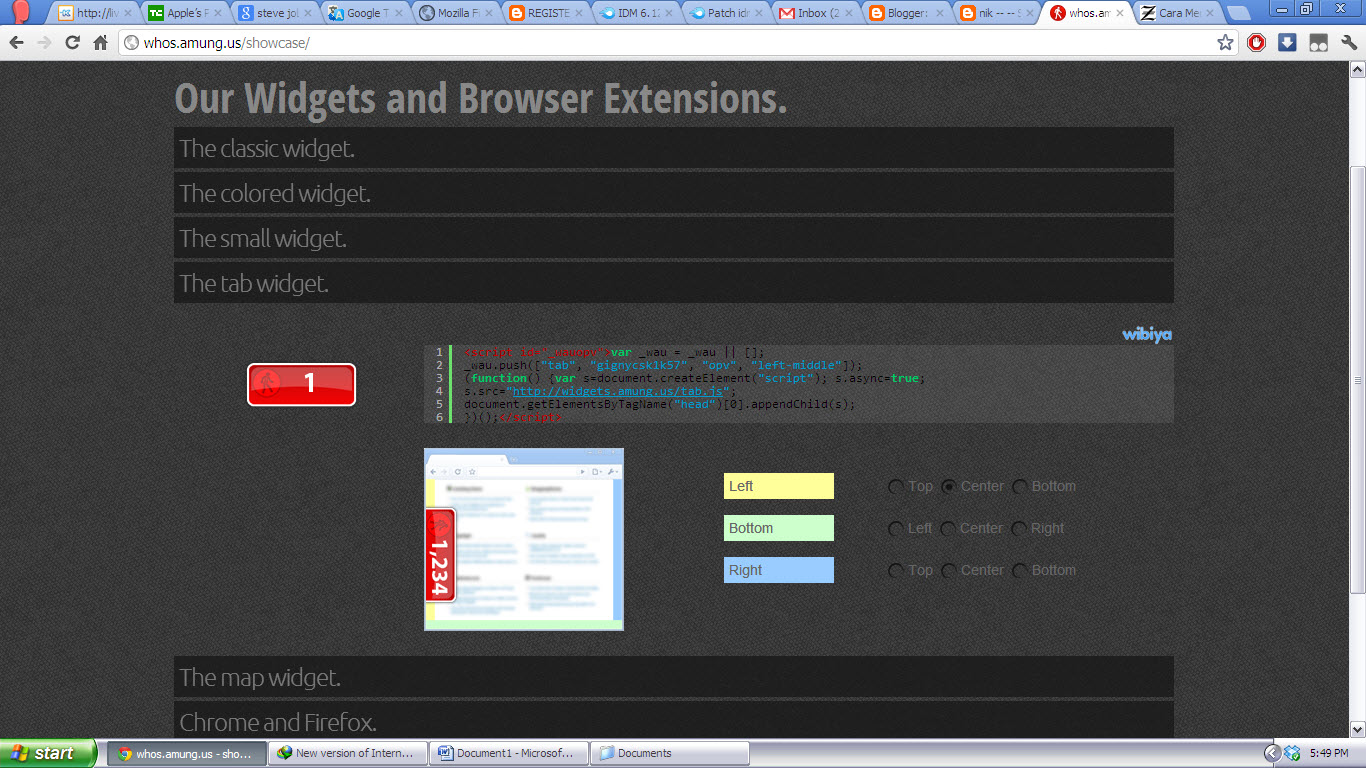Open the browser home page
The width and height of the screenshot is (1366, 768).
[100, 43]
